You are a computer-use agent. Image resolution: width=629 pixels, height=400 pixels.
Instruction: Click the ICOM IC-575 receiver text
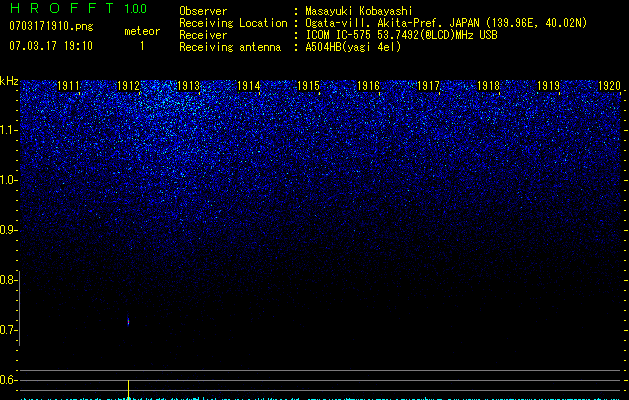[x=401, y=35]
